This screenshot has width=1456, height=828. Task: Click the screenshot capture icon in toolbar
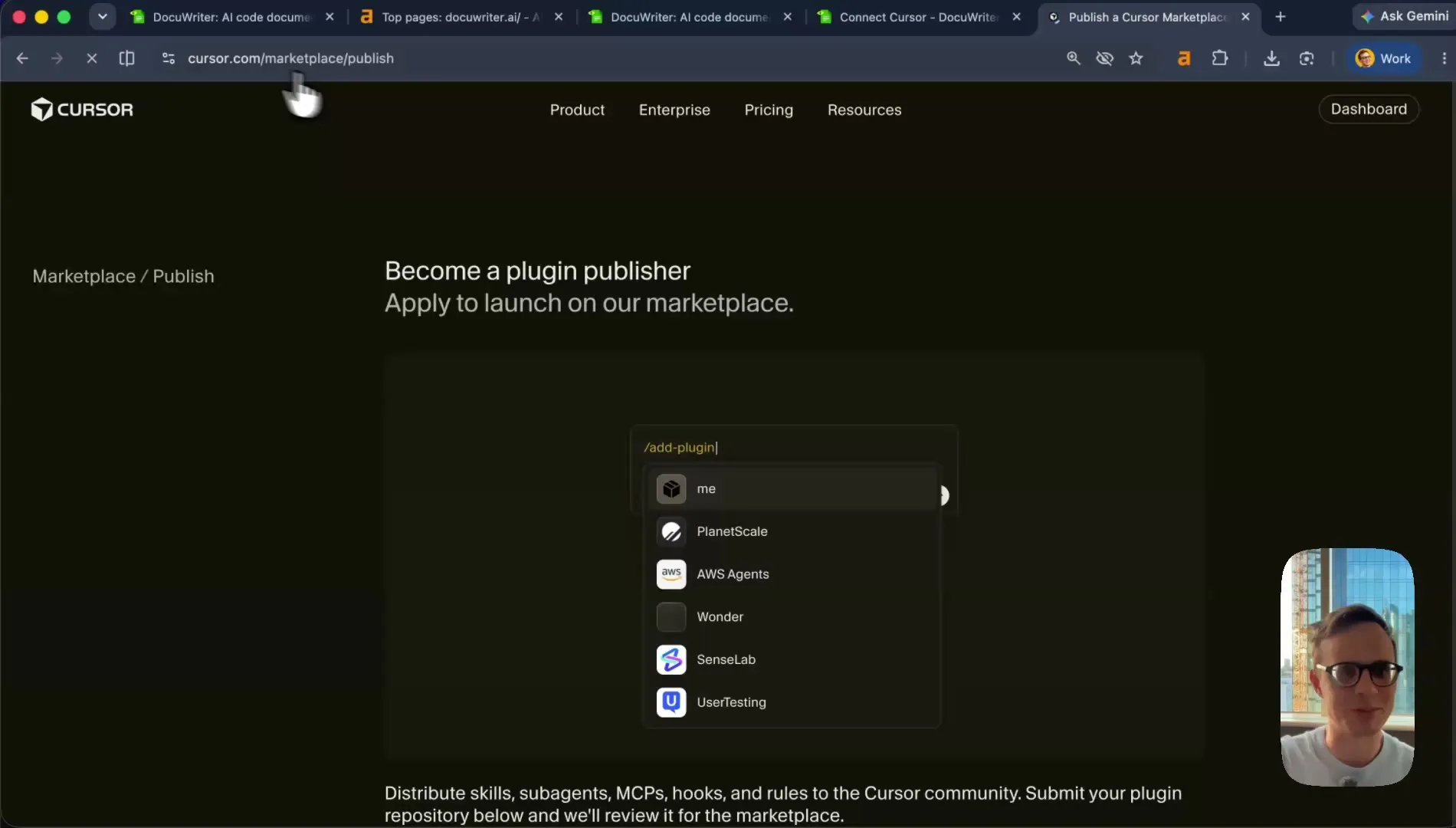(x=1307, y=58)
